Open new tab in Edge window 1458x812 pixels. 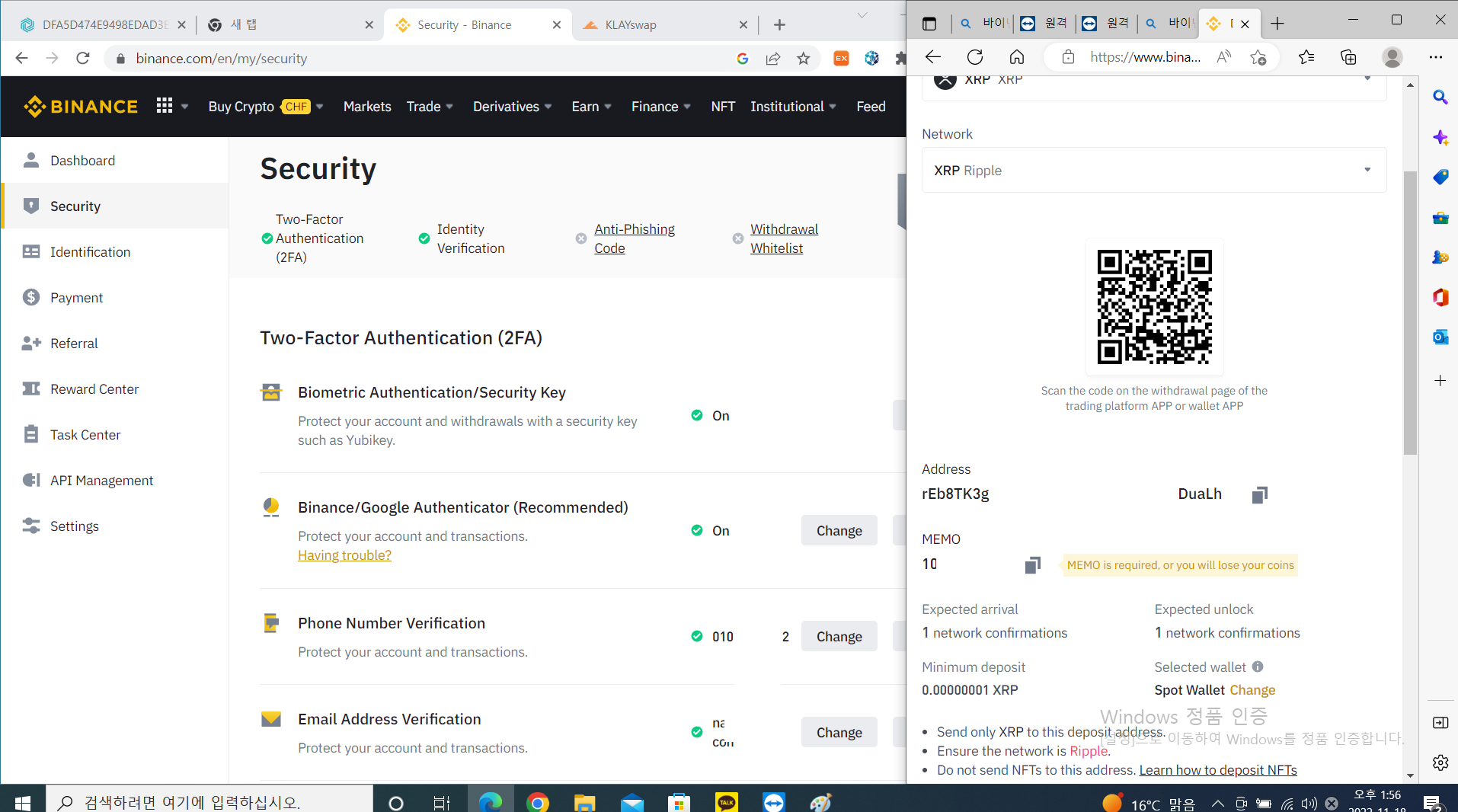[x=1277, y=24]
